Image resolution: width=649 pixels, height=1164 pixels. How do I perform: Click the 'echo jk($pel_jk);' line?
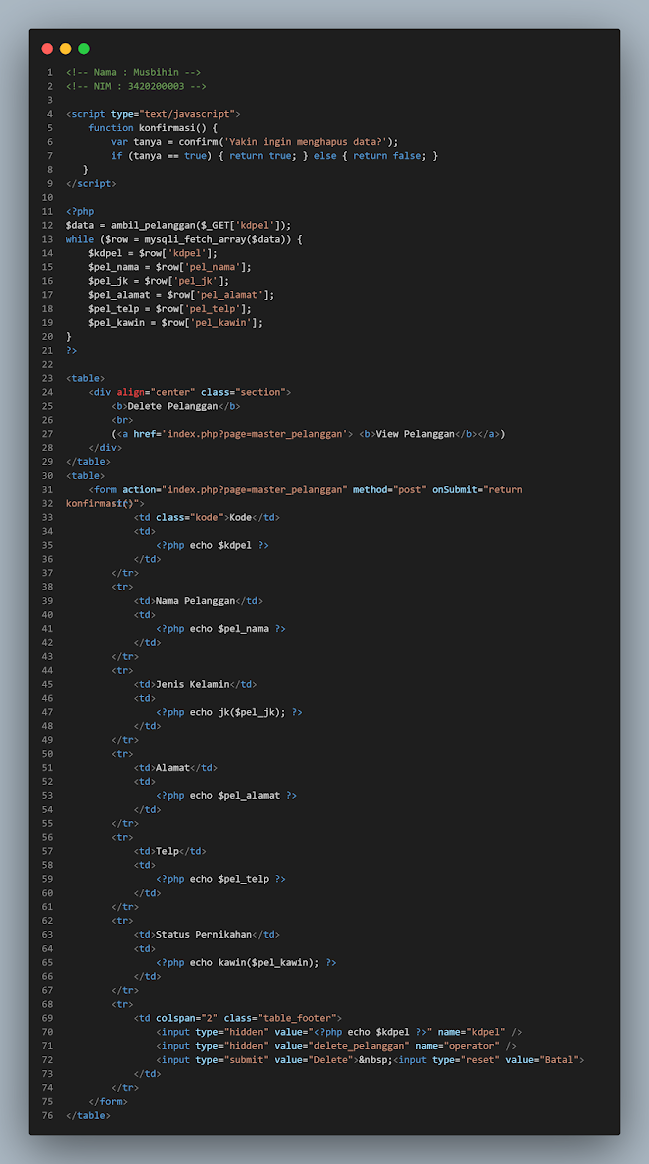coord(229,713)
